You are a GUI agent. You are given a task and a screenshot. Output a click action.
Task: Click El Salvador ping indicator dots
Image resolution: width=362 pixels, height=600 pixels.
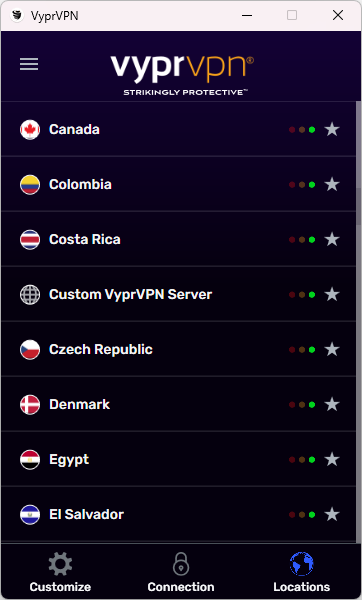302,515
